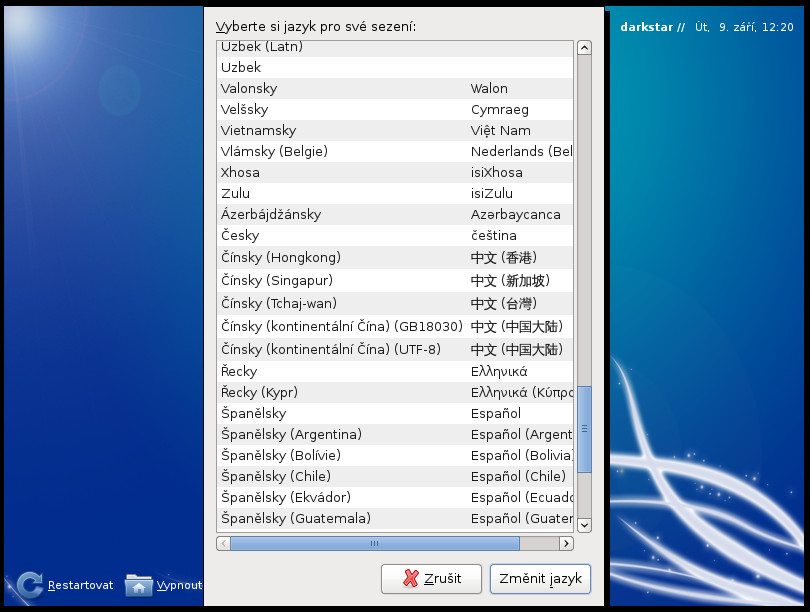Screen dimensions: 810x612
Task: Confirm with the Změnit jazyk button
Action: coord(540,579)
